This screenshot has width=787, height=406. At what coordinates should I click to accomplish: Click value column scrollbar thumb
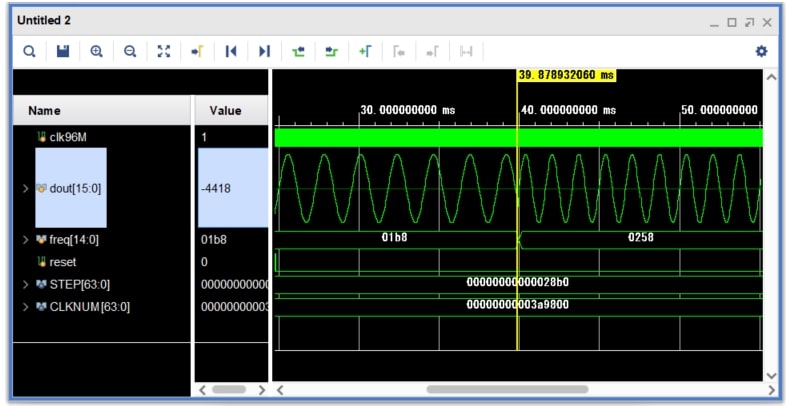pyautogui.click(x=229, y=389)
